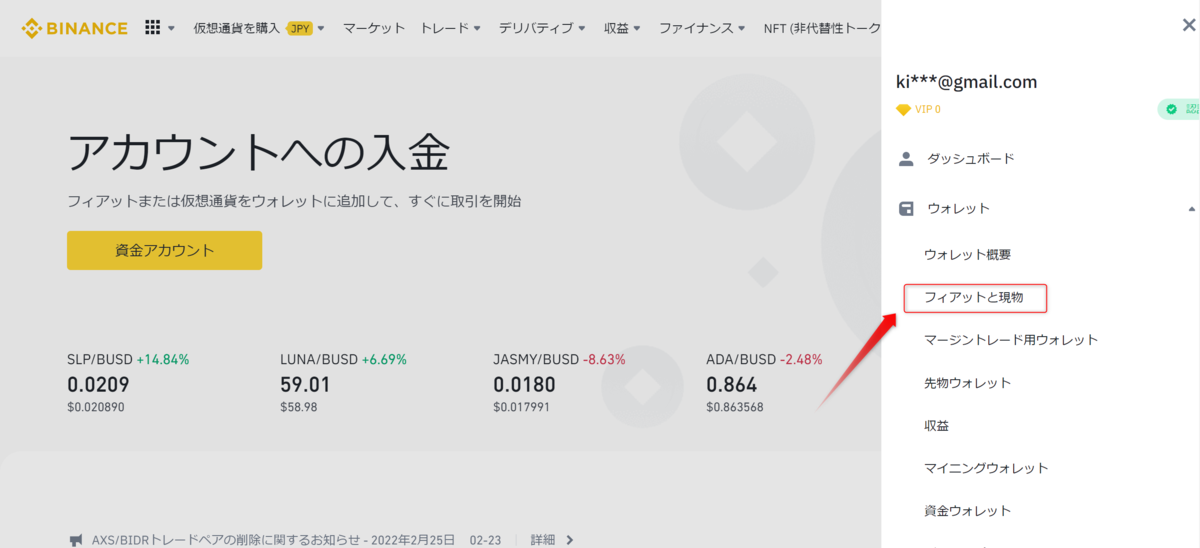Open ADA/BUSD price ticker

pos(765,381)
